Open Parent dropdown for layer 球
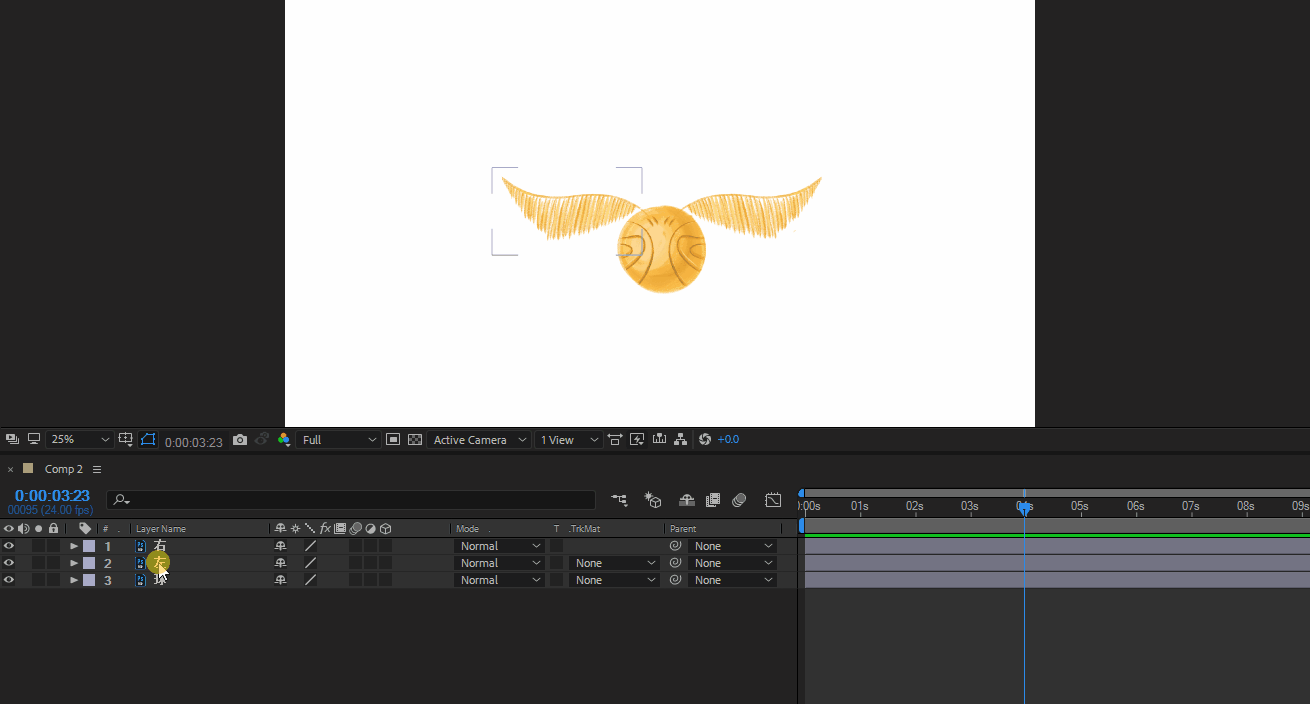Screen dimensions: 1310x704 click(733, 580)
